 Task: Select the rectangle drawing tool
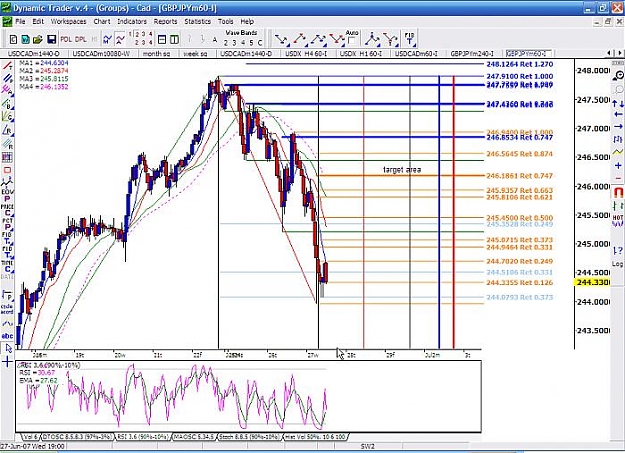point(7,170)
